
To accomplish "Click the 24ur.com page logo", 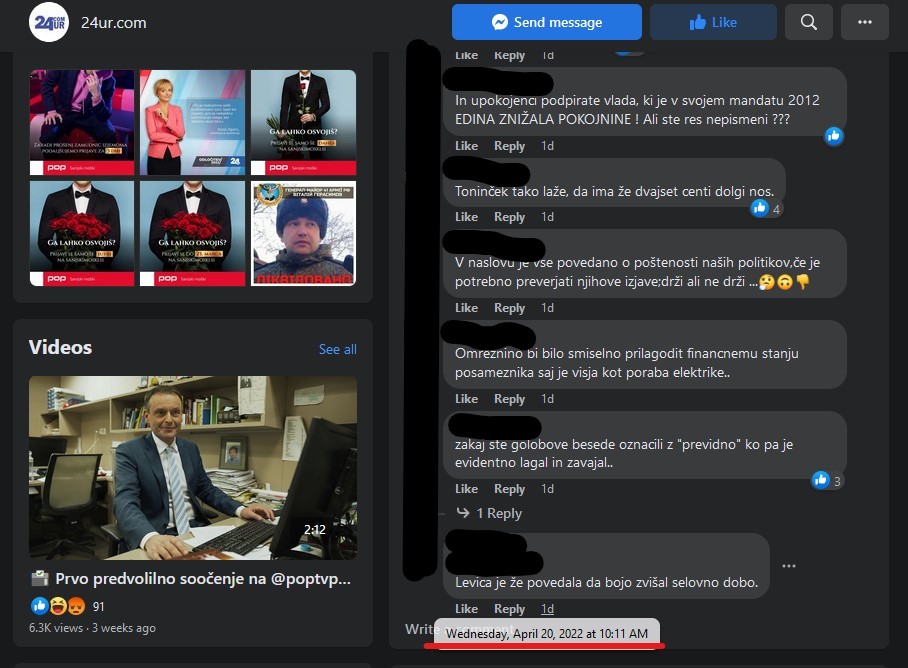I will pos(49,22).
